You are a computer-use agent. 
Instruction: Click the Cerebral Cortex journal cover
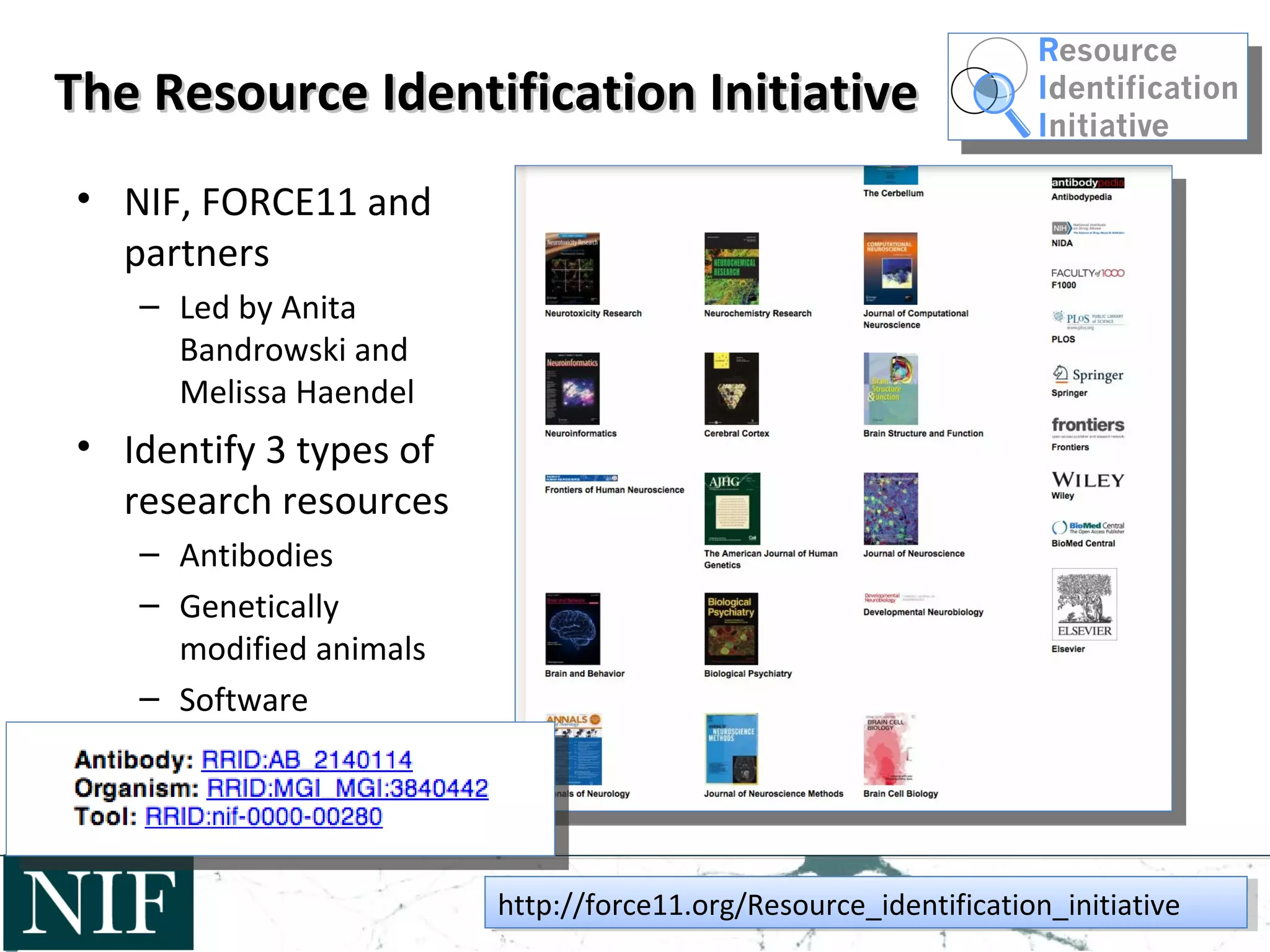coord(732,389)
